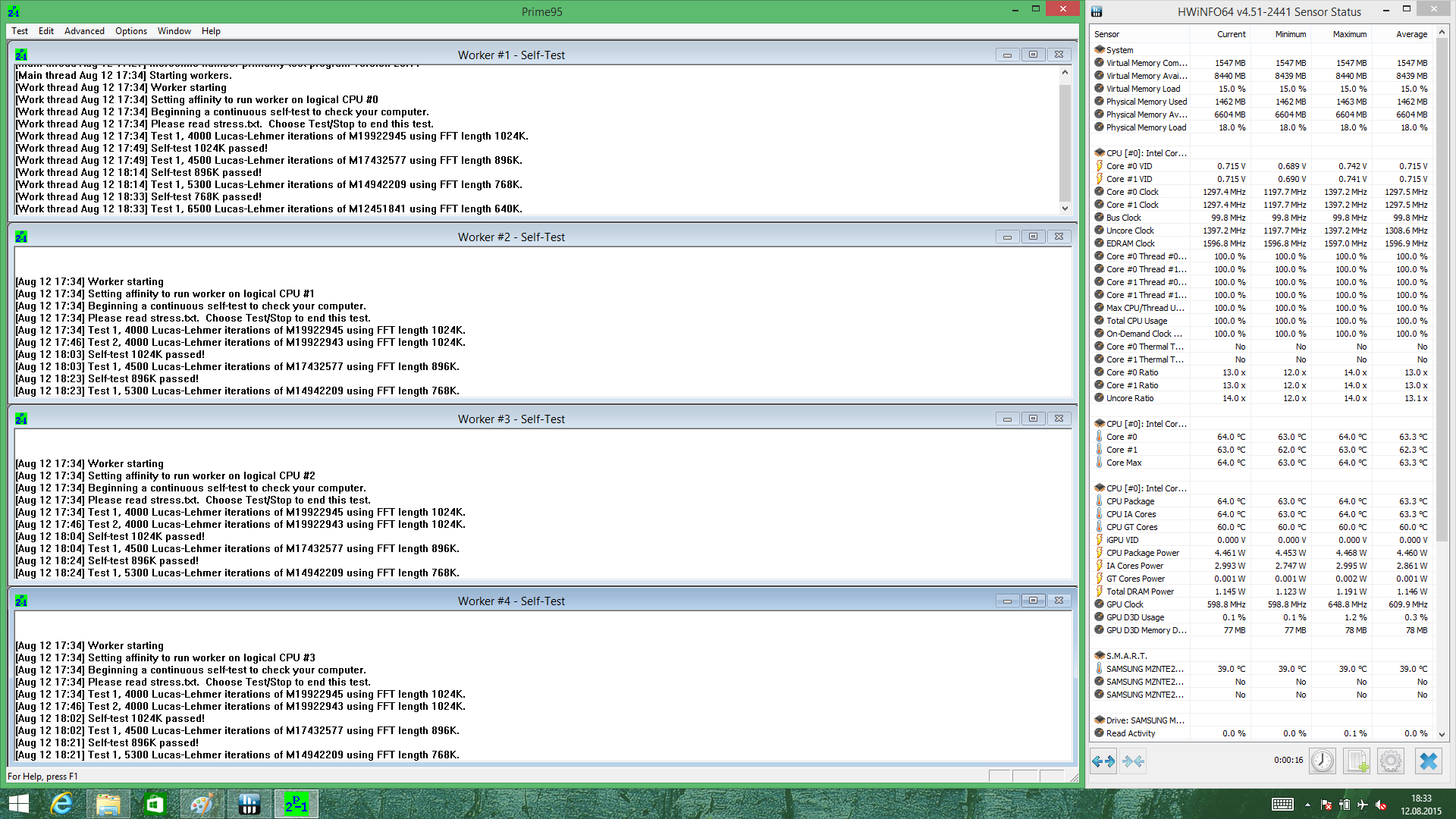This screenshot has height=819, width=1456.
Task: Click the collapse sensor columns arrows button in HWiNFO
Action: 1133,761
